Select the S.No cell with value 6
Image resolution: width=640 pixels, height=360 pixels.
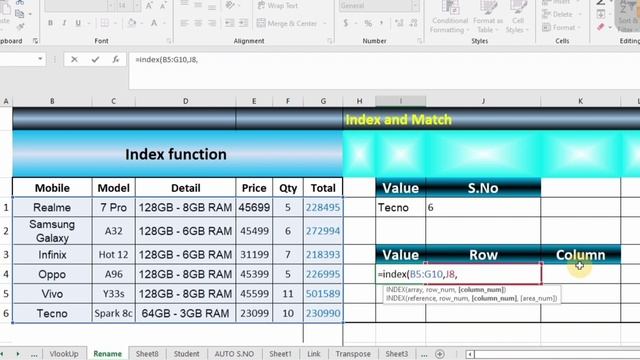[483, 207]
